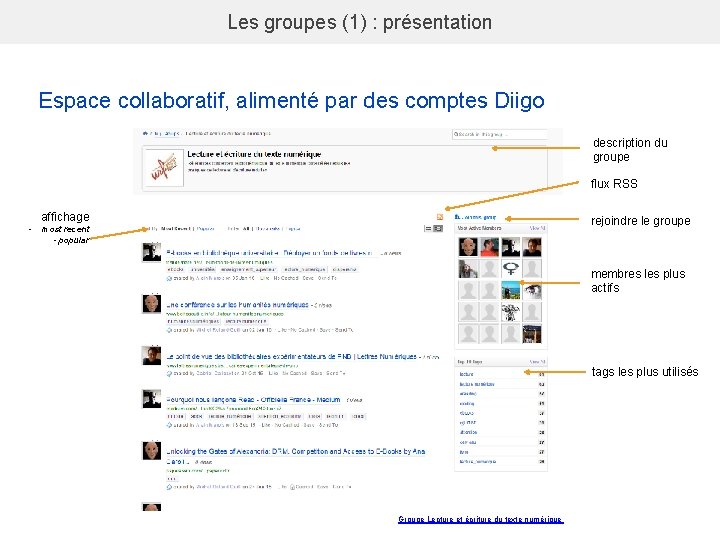Filter the list to All items

pos(246,228)
